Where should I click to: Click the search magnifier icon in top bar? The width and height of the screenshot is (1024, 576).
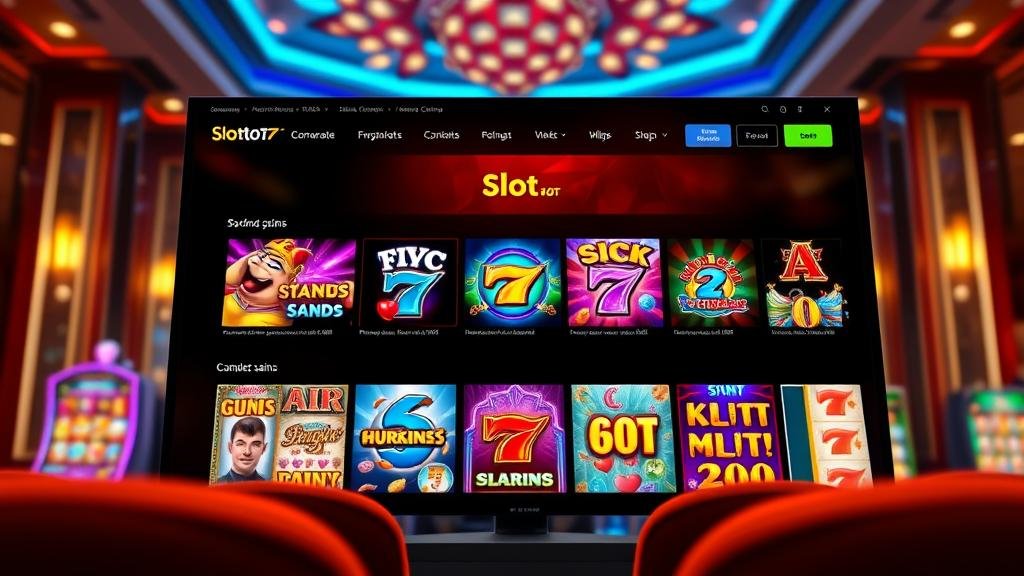[765, 109]
